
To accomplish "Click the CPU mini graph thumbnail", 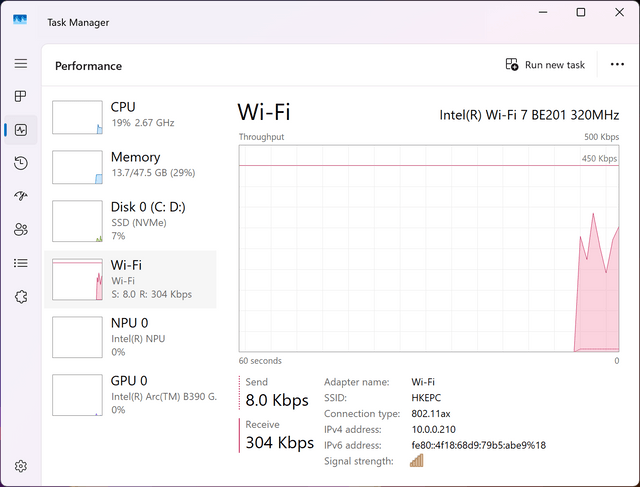I will 77,117.
